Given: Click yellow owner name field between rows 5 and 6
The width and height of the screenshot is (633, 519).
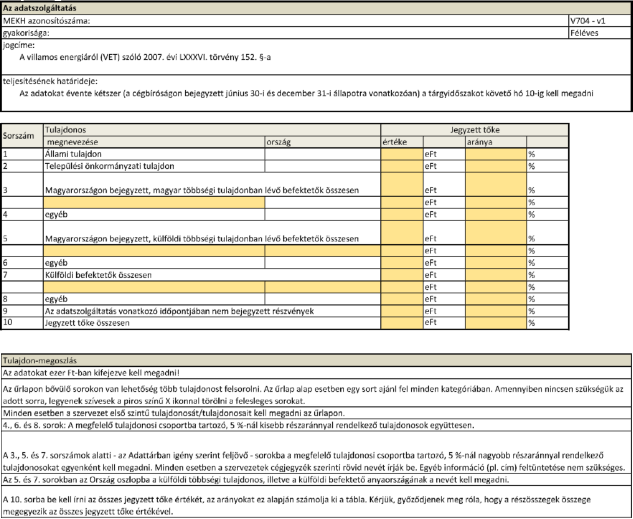Looking at the screenshot, I should pos(154,251).
